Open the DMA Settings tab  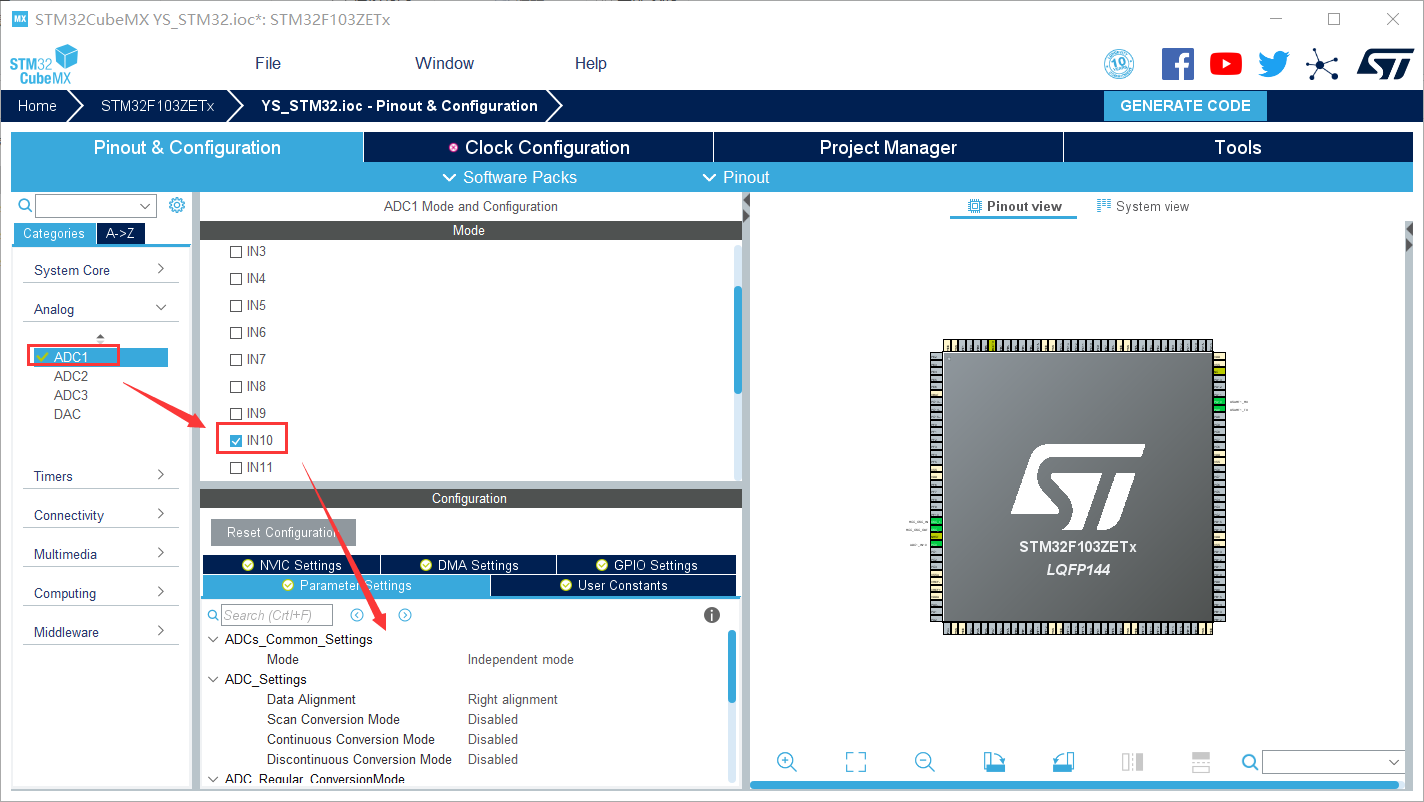pos(469,565)
